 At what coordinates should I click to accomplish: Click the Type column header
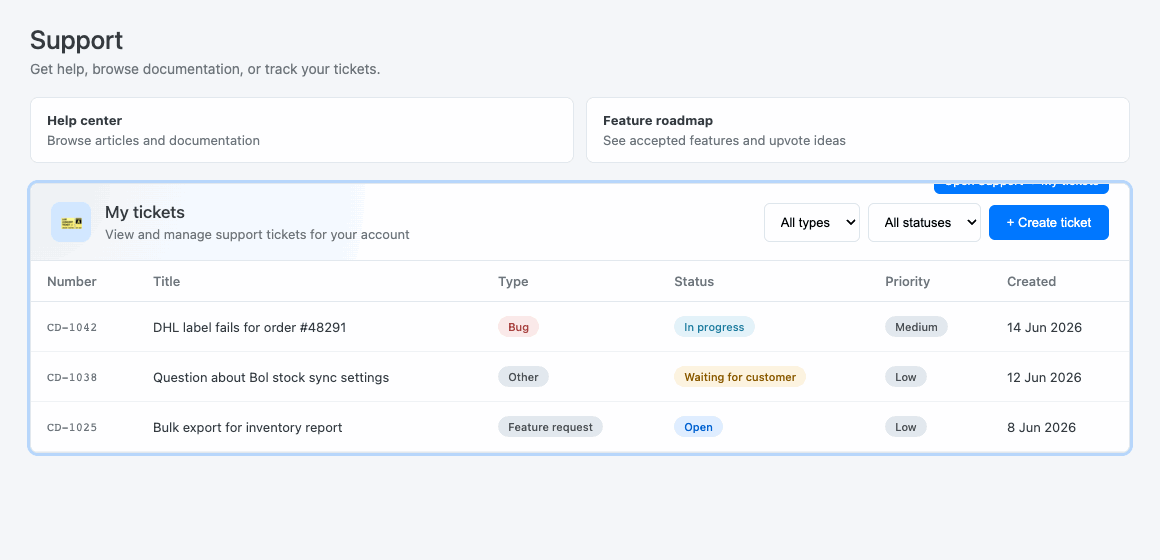coord(513,281)
